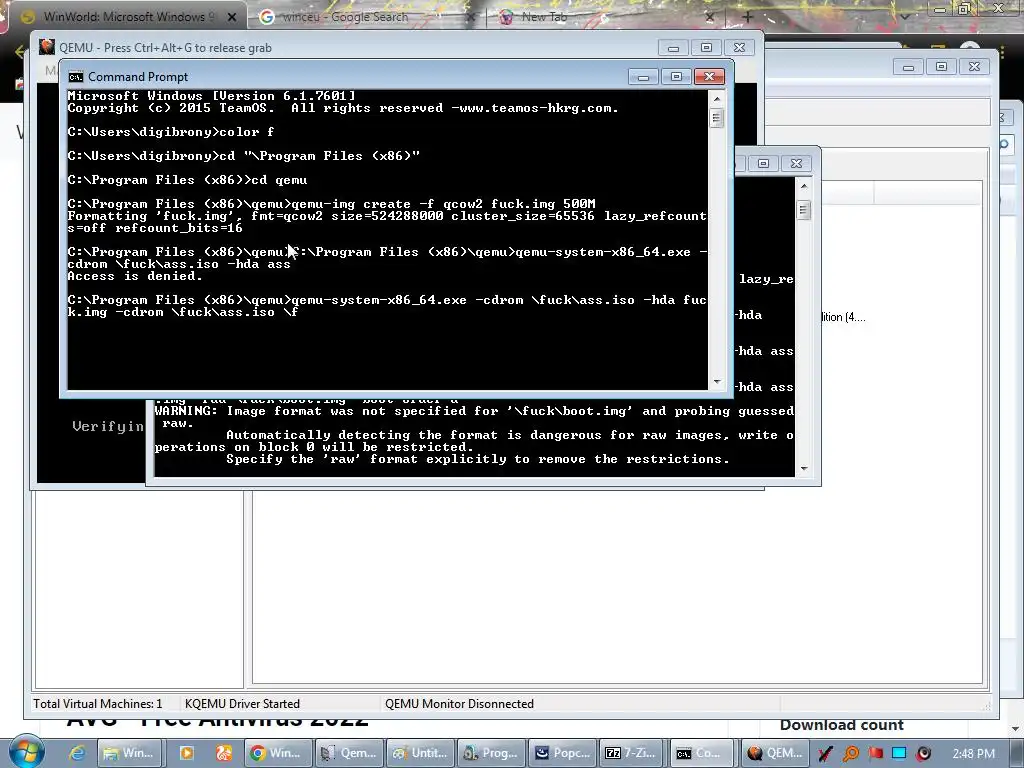Switch to the 7-Zip taskbar item
Image resolution: width=1024 pixels, height=768 pixels.
633,753
